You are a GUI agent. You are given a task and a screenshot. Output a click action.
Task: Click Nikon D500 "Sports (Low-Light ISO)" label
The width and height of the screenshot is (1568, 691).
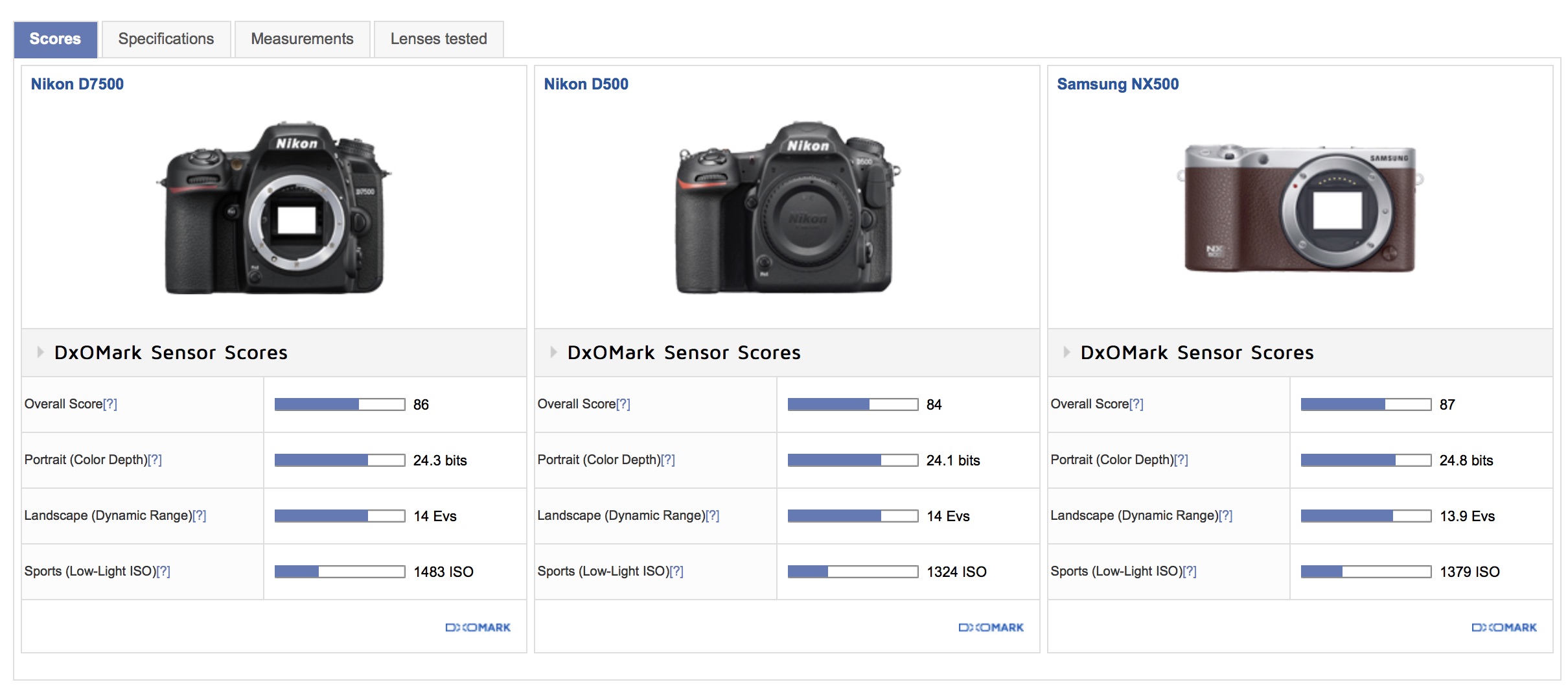pos(603,571)
